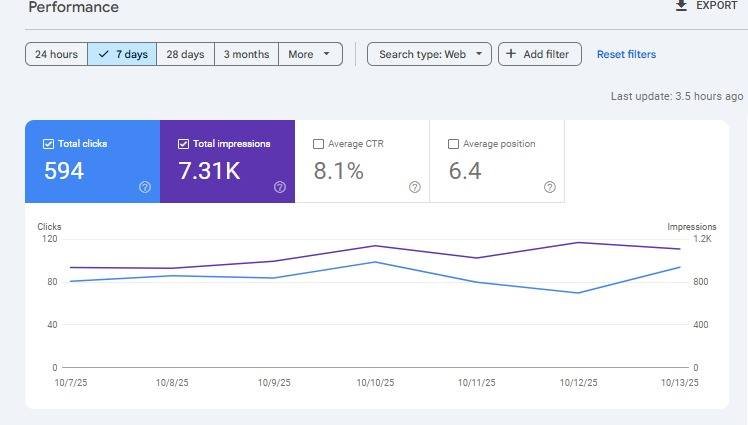Viewport: 748px width, 425px height.
Task: Click the plus icon in Add filter
Action: click(510, 54)
